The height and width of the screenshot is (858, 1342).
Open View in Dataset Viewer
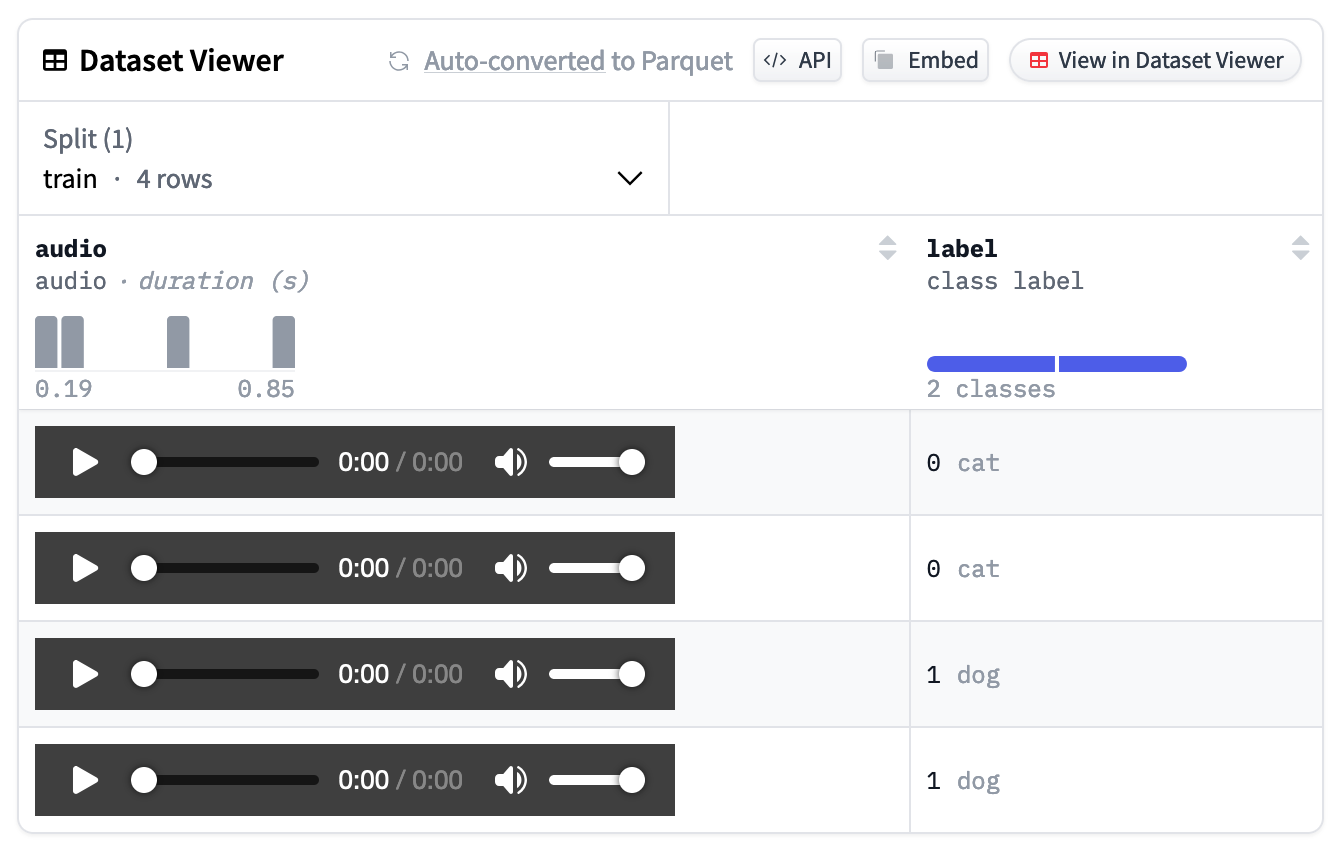(1155, 60)
